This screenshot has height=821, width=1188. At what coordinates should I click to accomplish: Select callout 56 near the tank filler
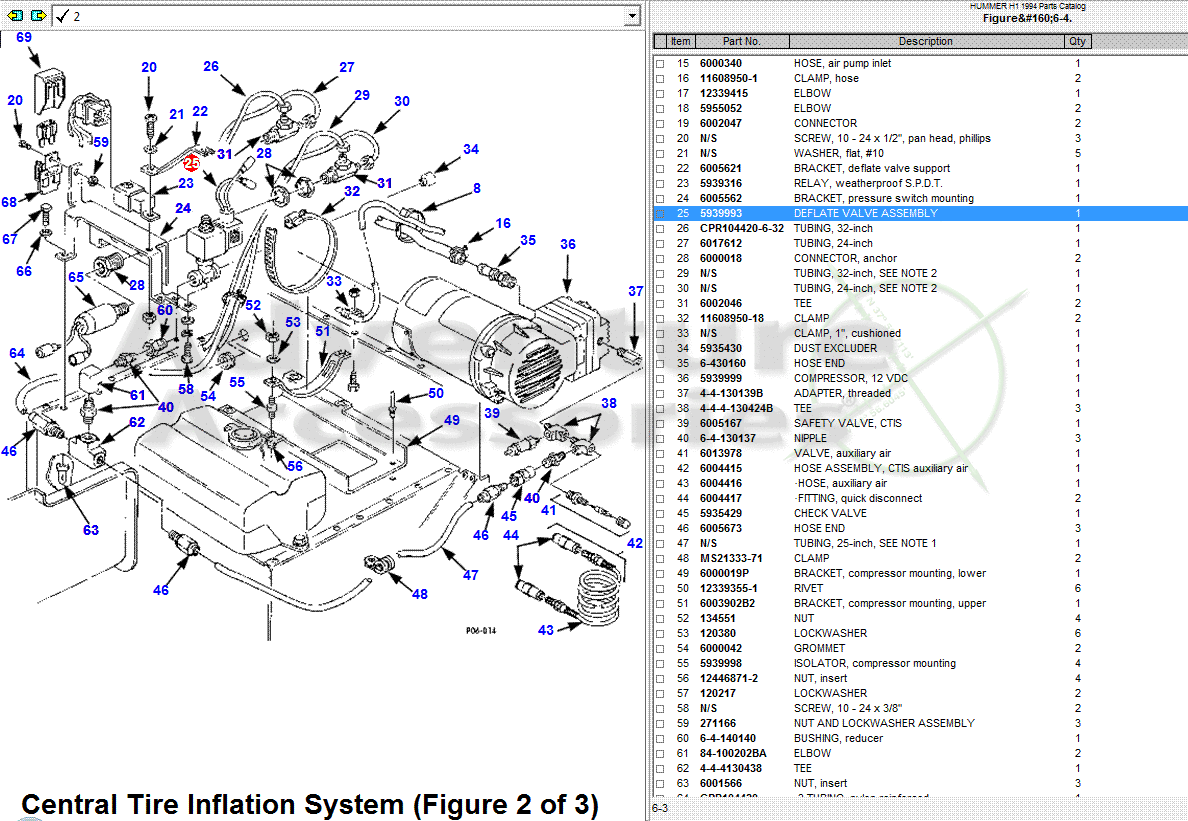click(295, 466)
